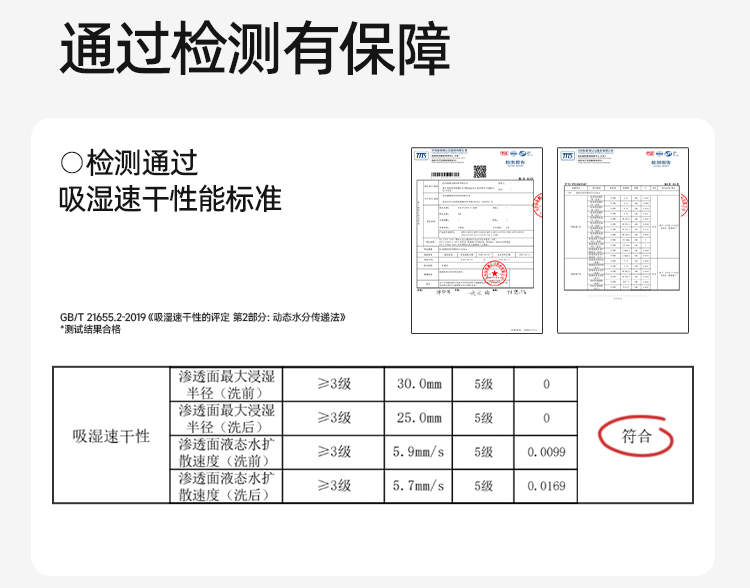Select the 吸湿速干性 table row header
This screenshot has width=750, height=588.
coord(111,435)
